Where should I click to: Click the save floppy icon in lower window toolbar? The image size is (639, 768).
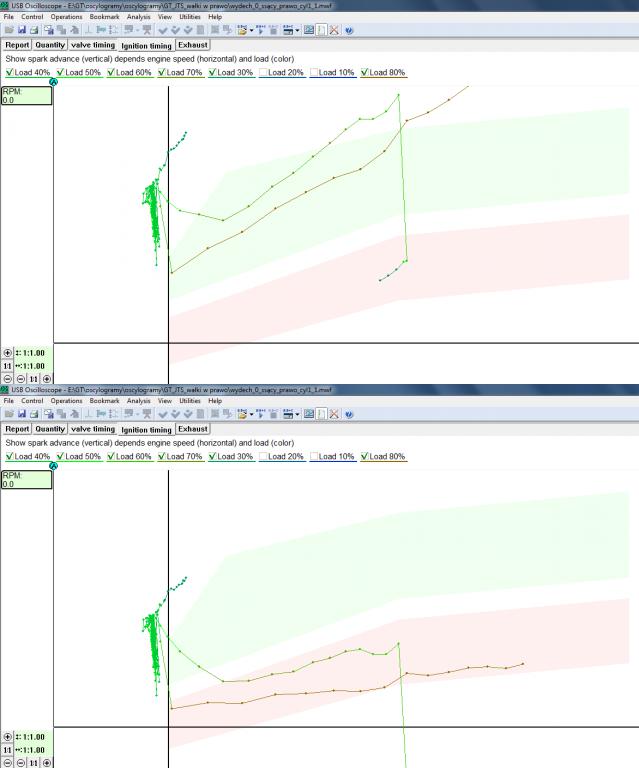pyautogui.click(x=22, y=414)
